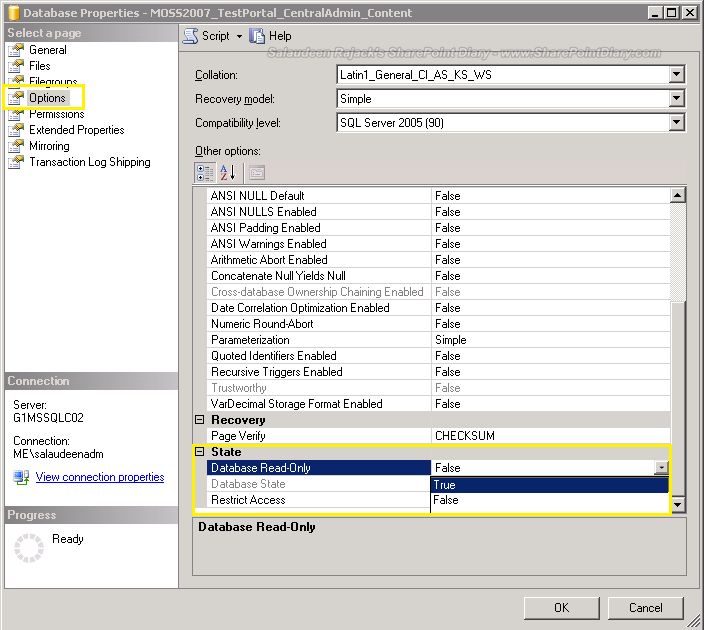The image size is (704, 630).
Task: Click the Script toolbar icon
Action: tap(190, 36)
